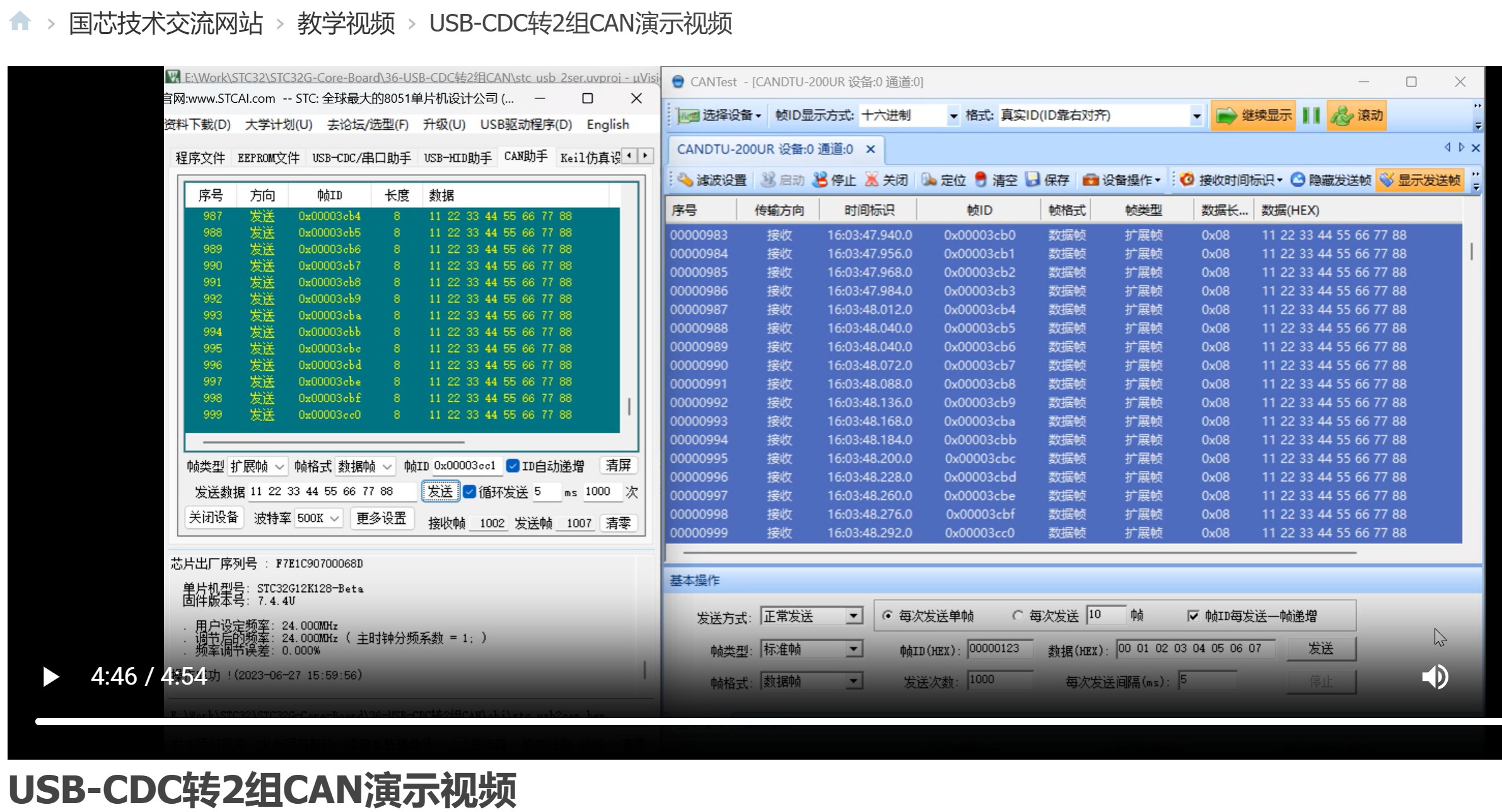Click 帧ID(HEX) field 00000123
This screenshot has width=1502, height=812.
tap(999, 649)
